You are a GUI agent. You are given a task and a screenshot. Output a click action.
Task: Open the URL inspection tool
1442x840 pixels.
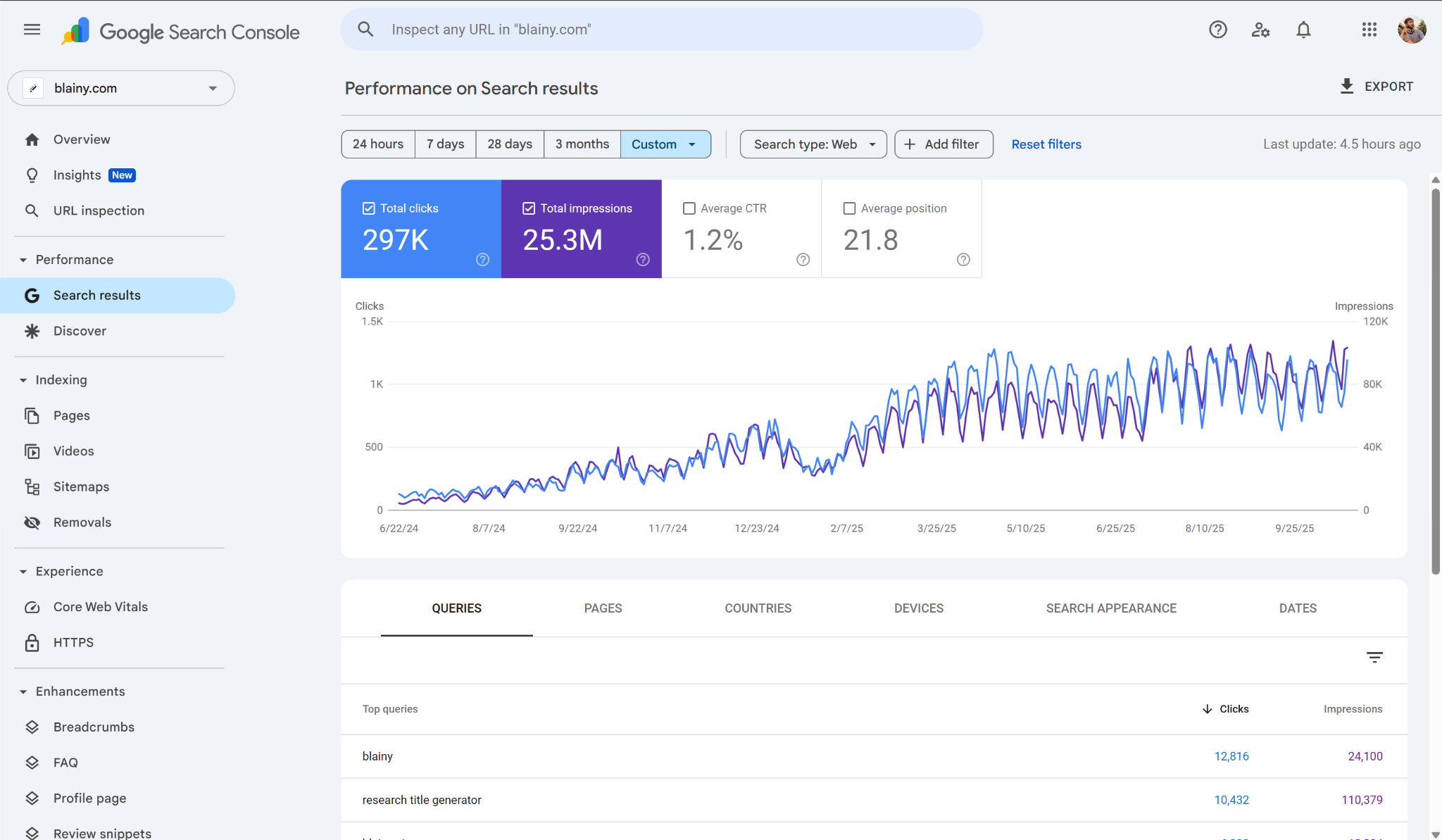[98, 210]
